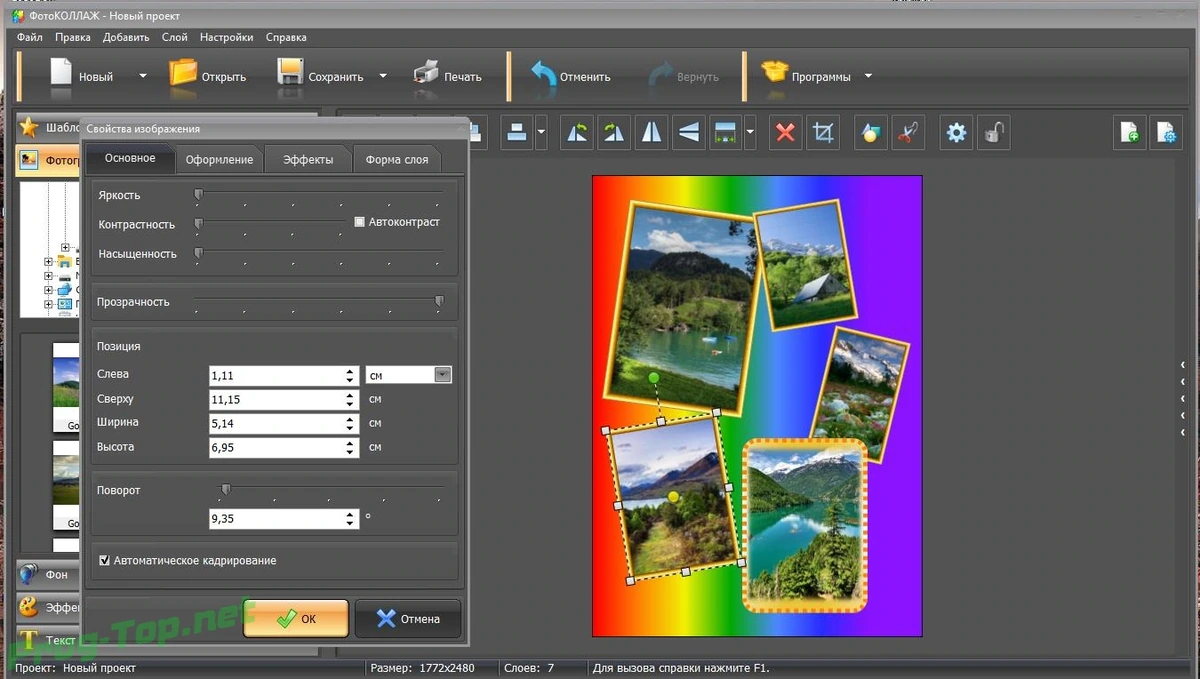Viewport: 1200px width, 679px height.
Task: Flip the image vertically via toolbar icon
Action: (688, 133)
